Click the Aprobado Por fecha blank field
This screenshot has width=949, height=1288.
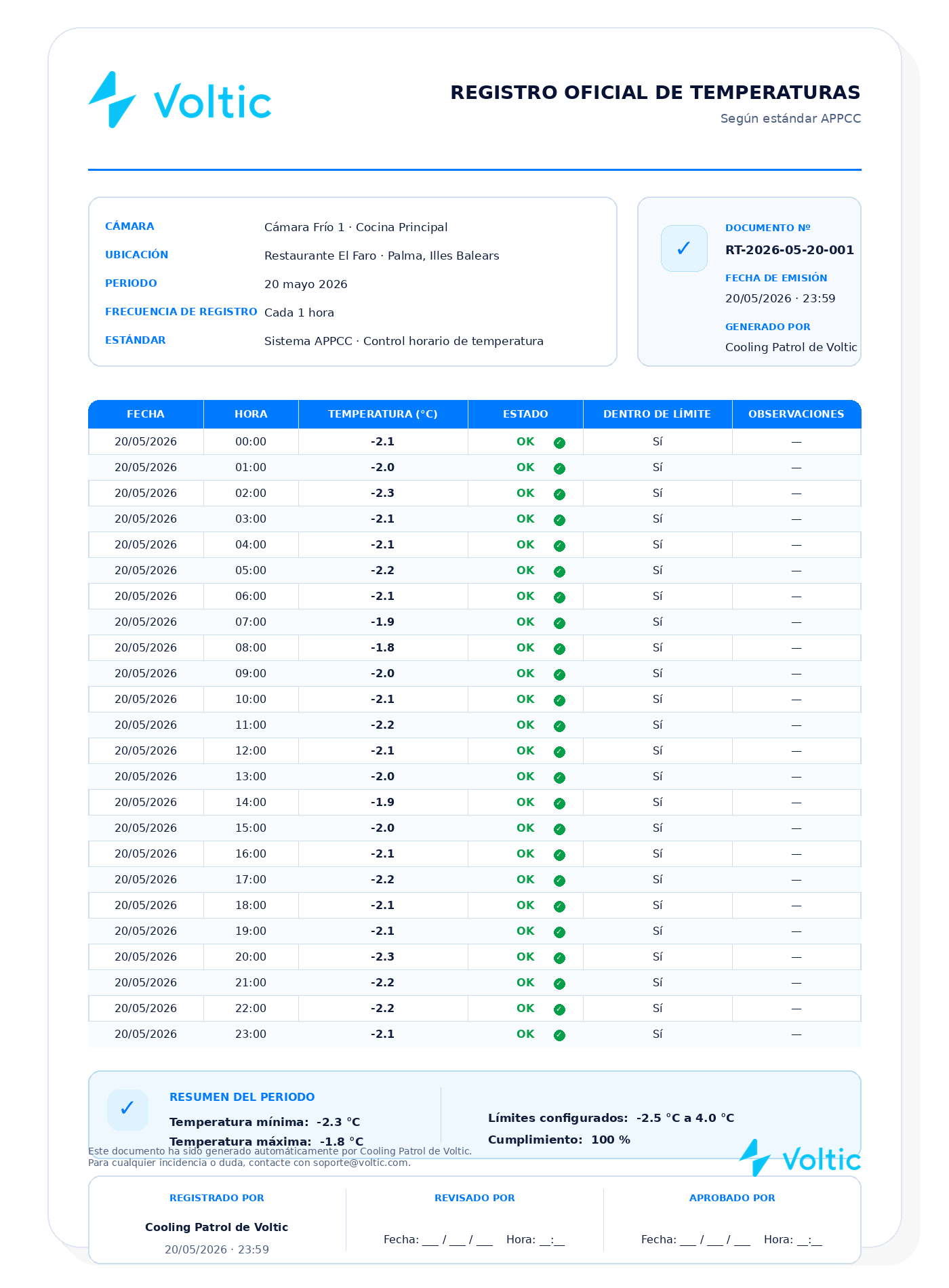pyautogui.click(x=695, y=1240)
